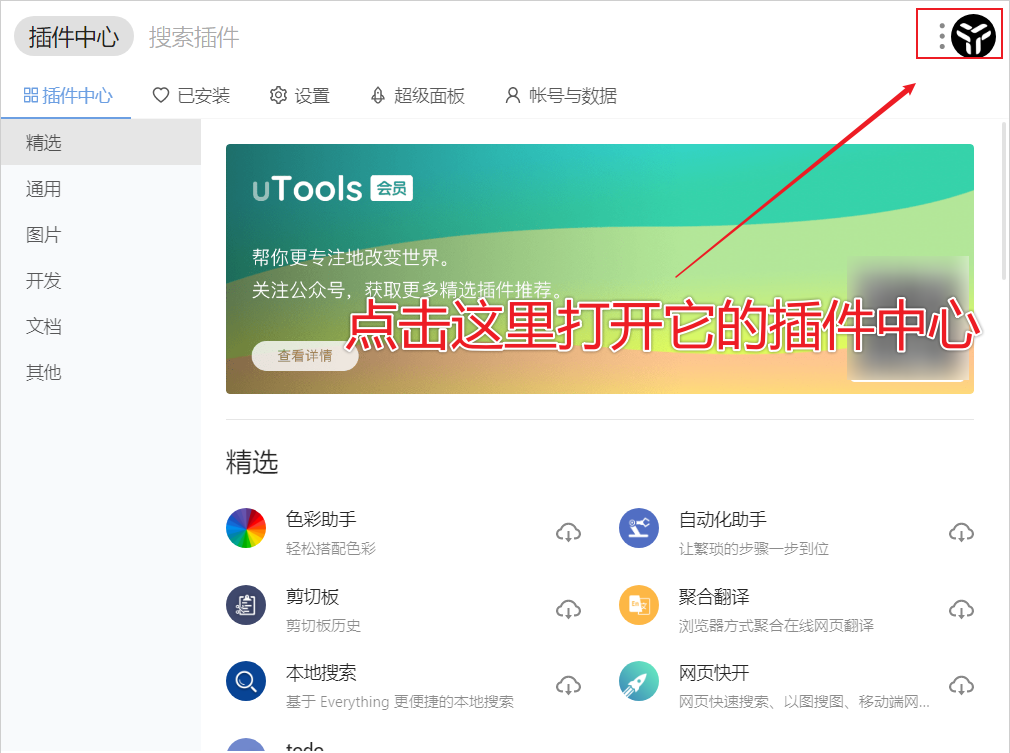Click the 基于 Everything 更便捷的本地搜索 description
The height and width of the screenshot is (753, 1010).
tap(399, 701)
